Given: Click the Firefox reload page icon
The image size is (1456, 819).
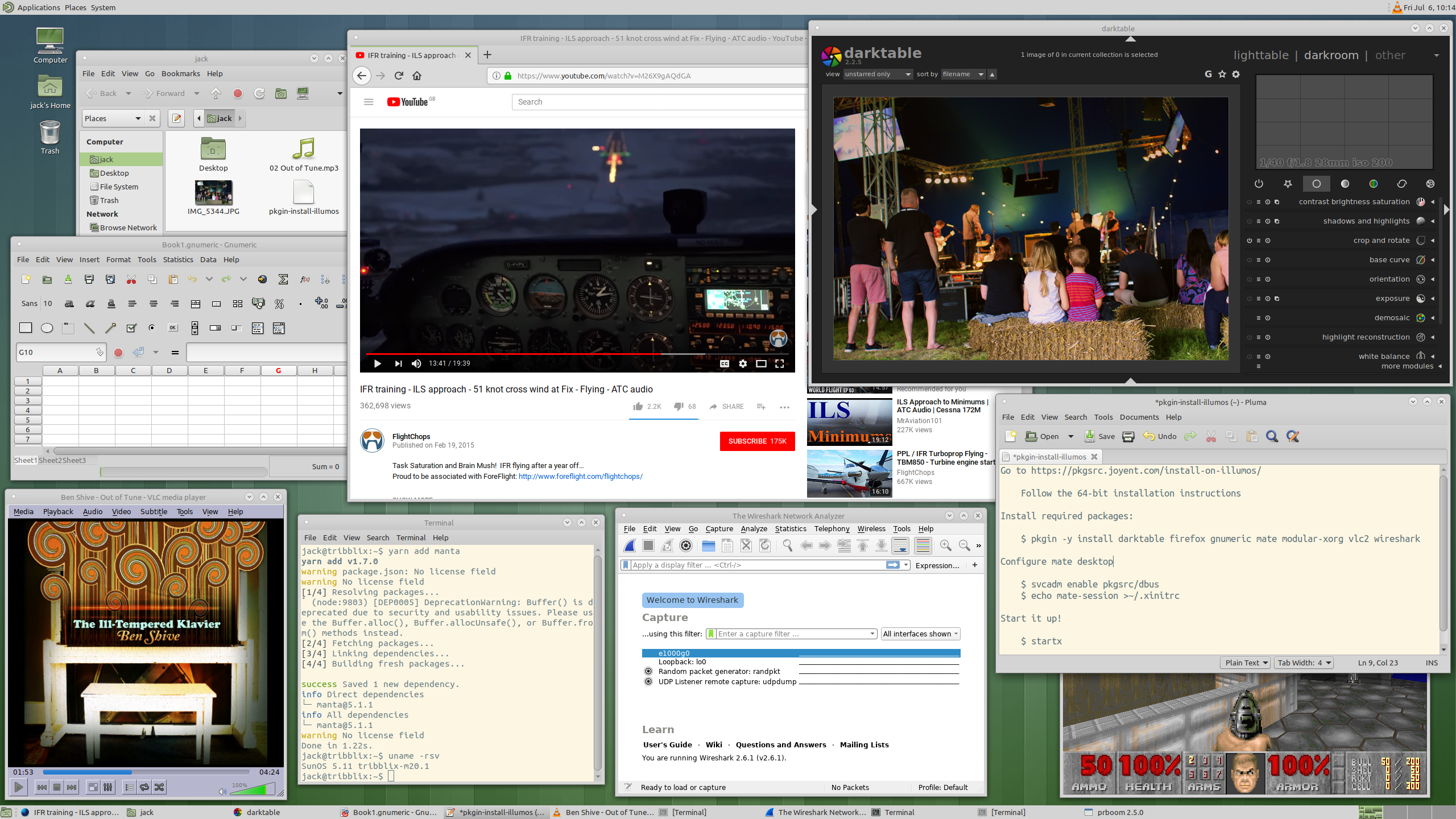Looking at the screenshot, I should click(399, 76).
